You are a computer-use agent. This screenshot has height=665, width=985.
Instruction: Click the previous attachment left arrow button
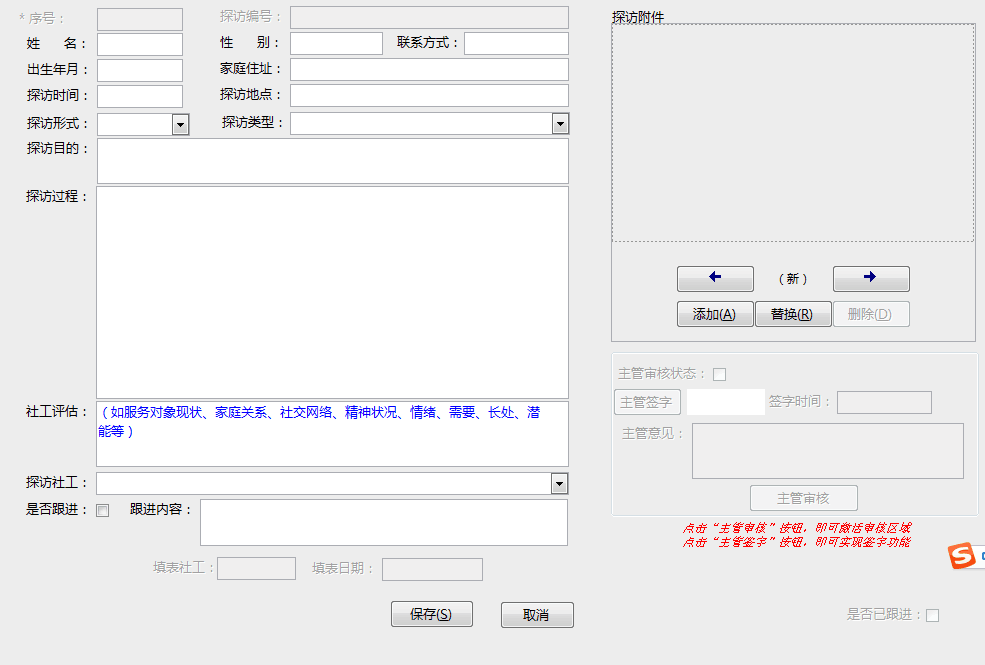(715, 278)
